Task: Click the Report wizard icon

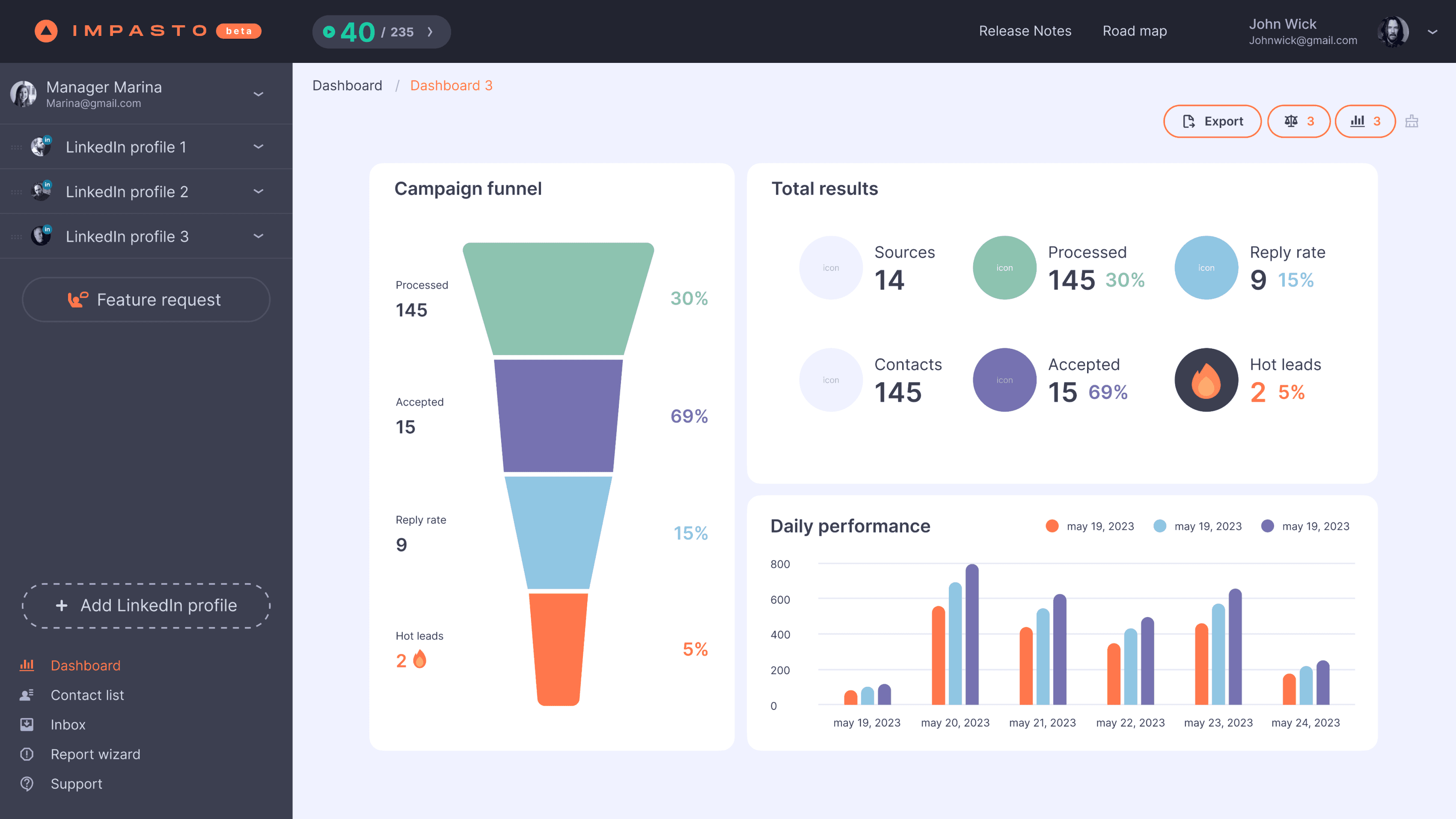Action: [27, 754]
